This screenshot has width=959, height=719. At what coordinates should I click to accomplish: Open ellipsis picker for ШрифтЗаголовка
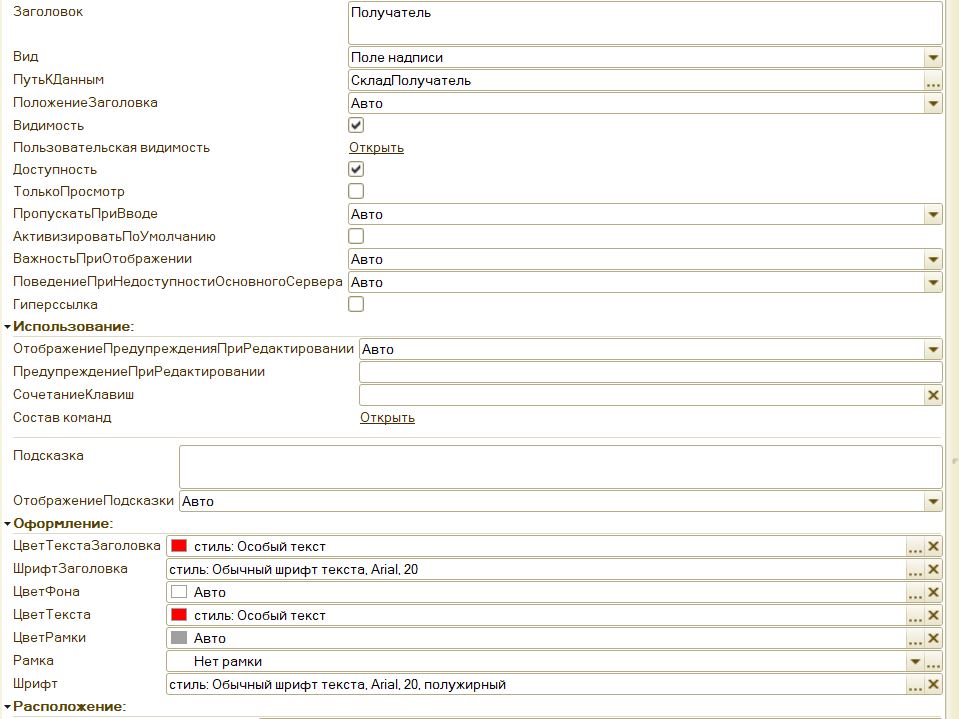point(915,569)
